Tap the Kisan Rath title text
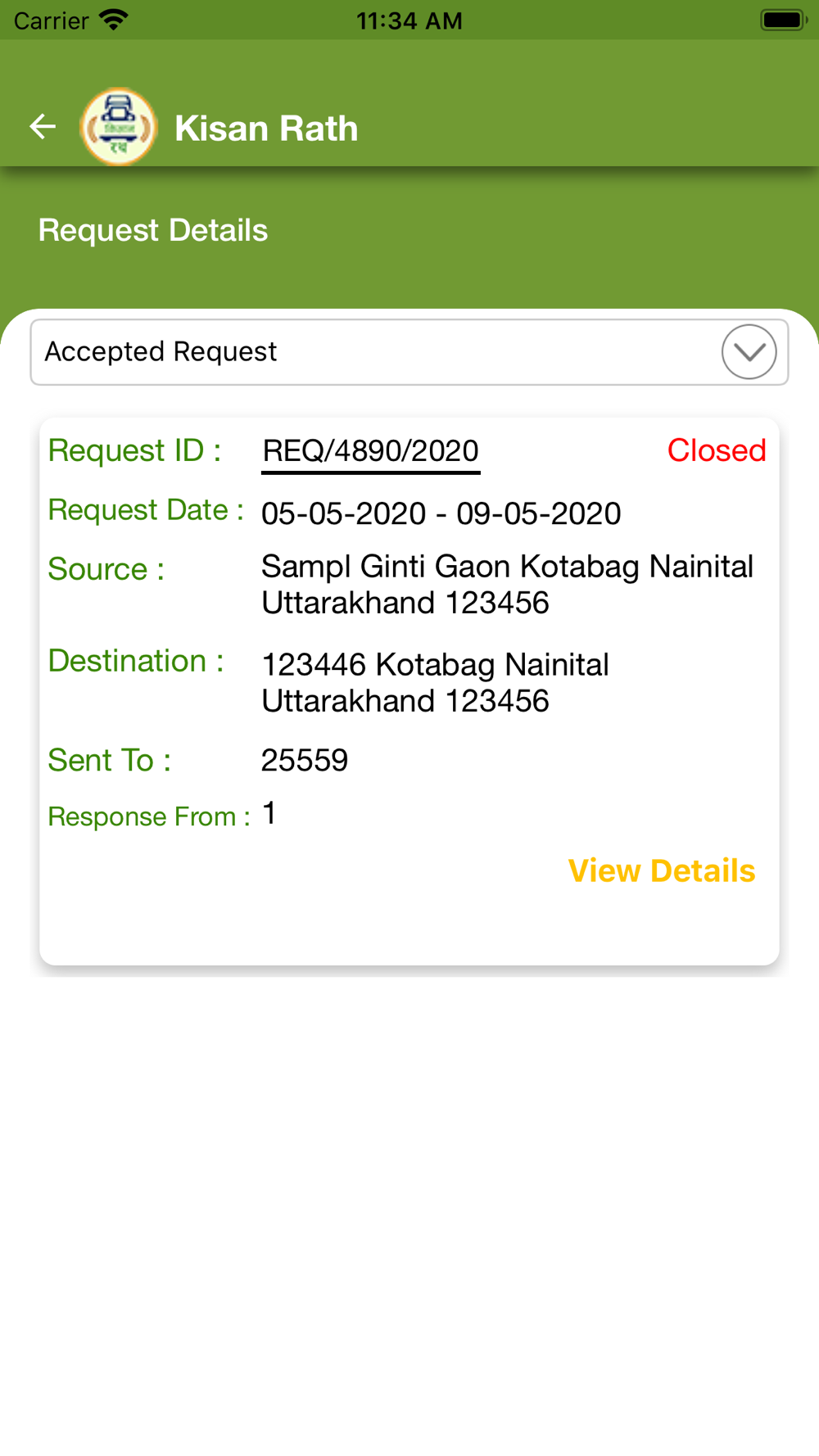Screen dimensions: 819x1456 pos(266,129)
